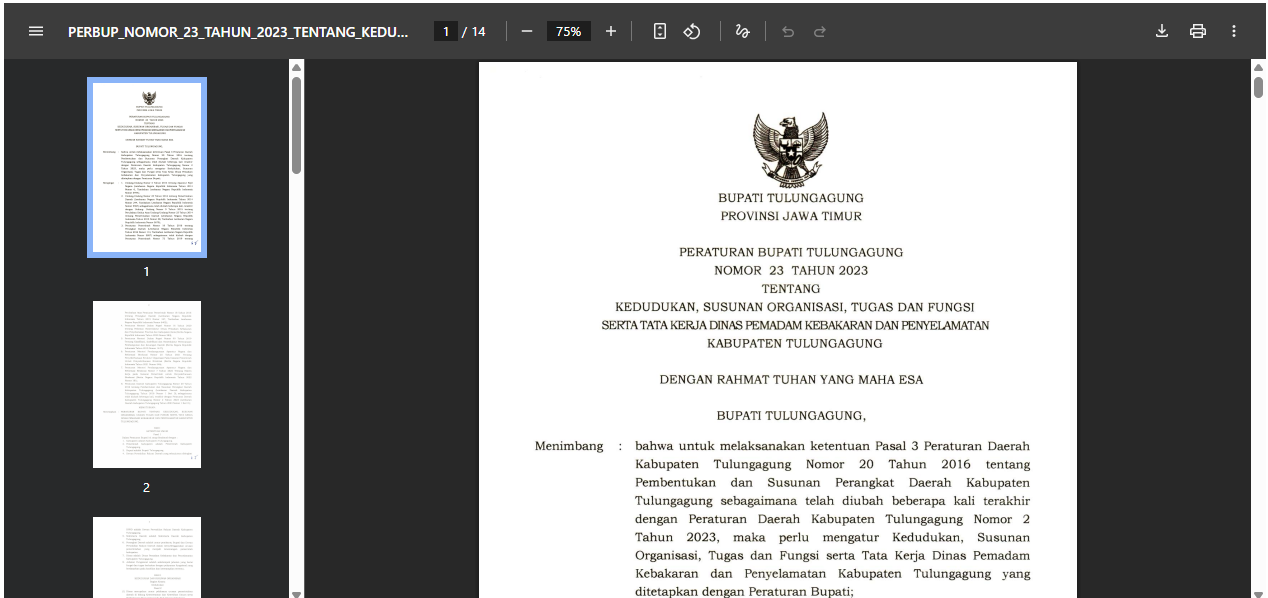
Task: Click the thumbnail panel scrollbar thumb
Action: (x=296, y=125)
